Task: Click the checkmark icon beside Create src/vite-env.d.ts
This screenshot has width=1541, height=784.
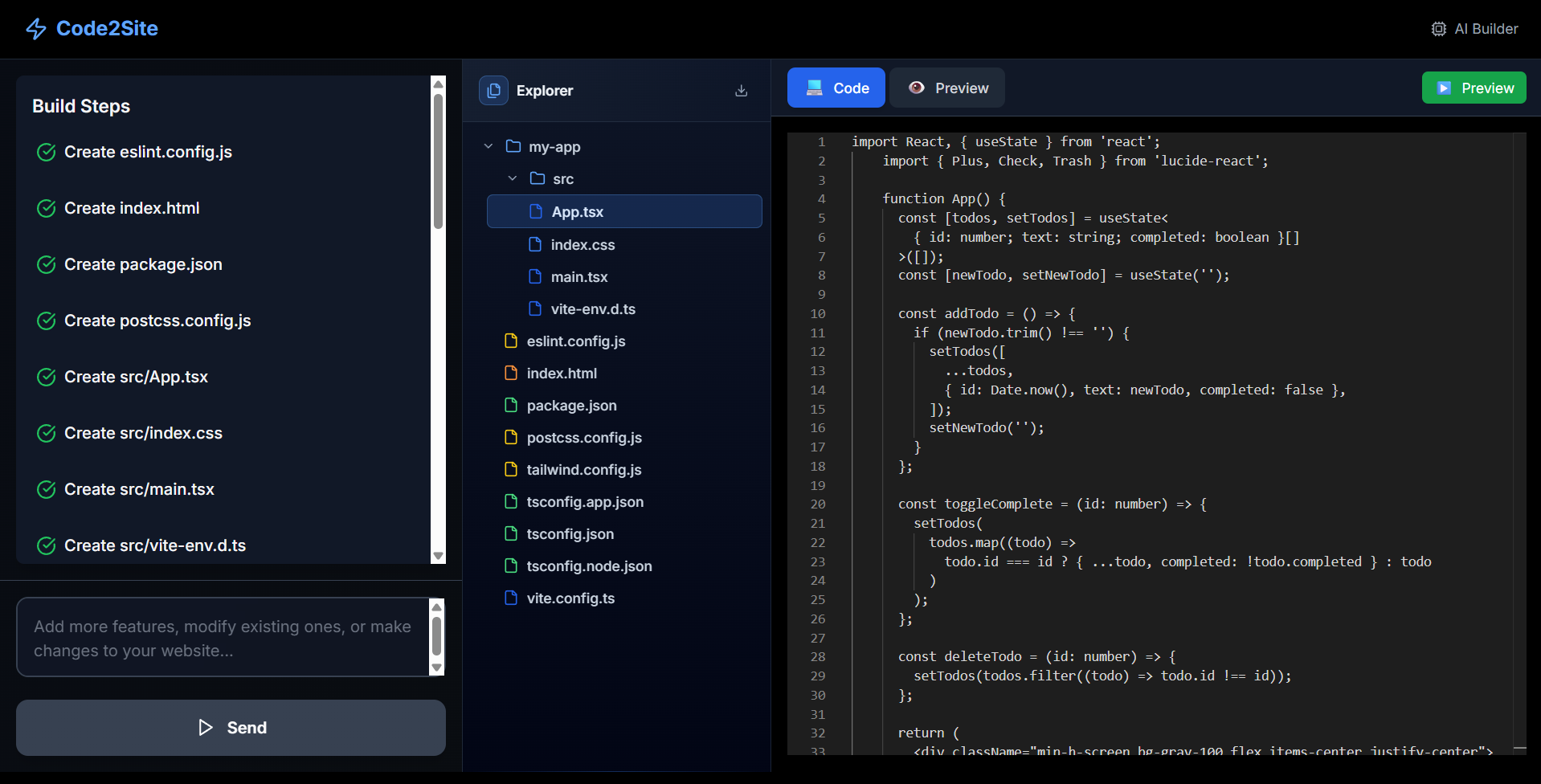Action: click(47, 545)
